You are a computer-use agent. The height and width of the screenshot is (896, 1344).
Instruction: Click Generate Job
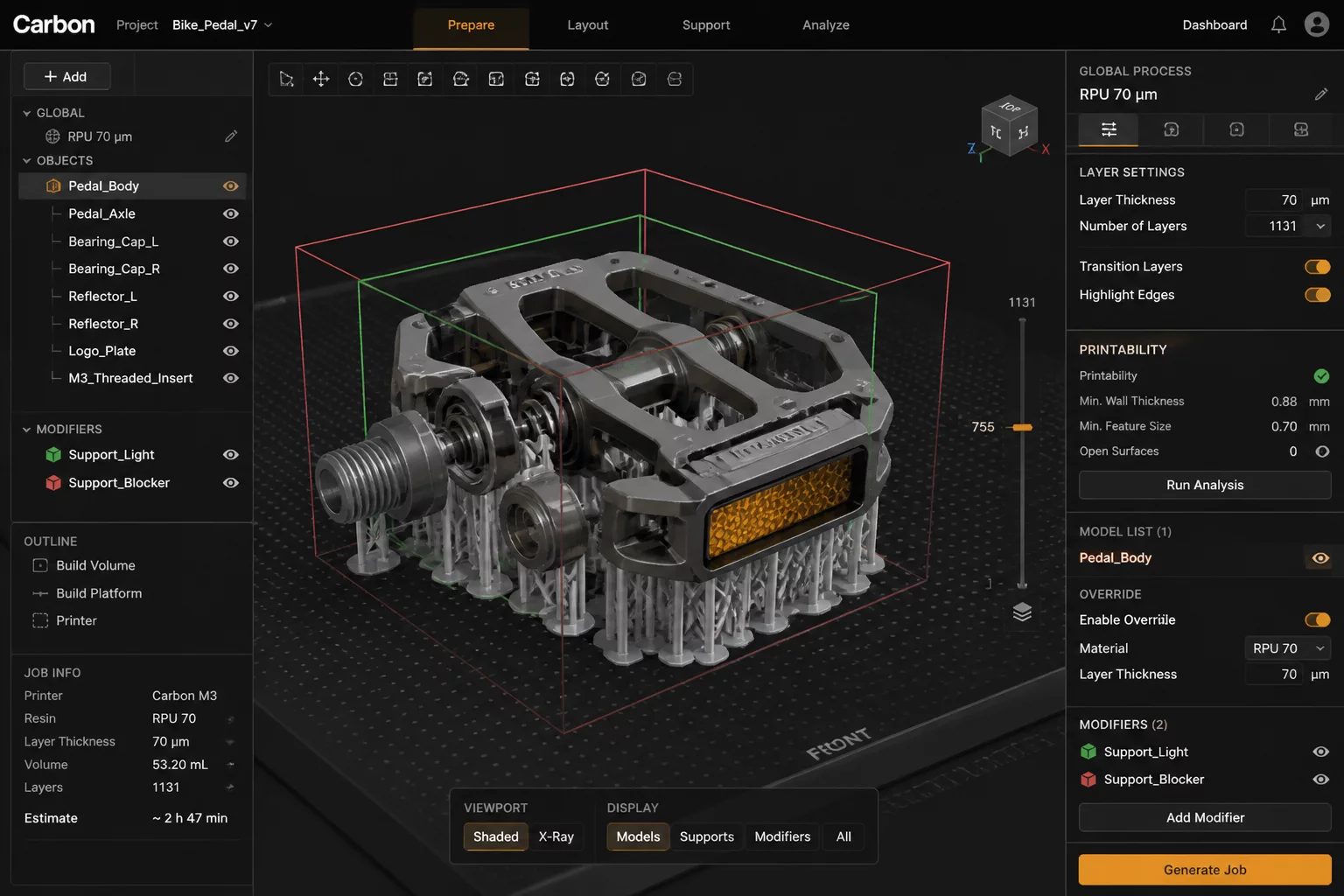tap(1205, 870)
